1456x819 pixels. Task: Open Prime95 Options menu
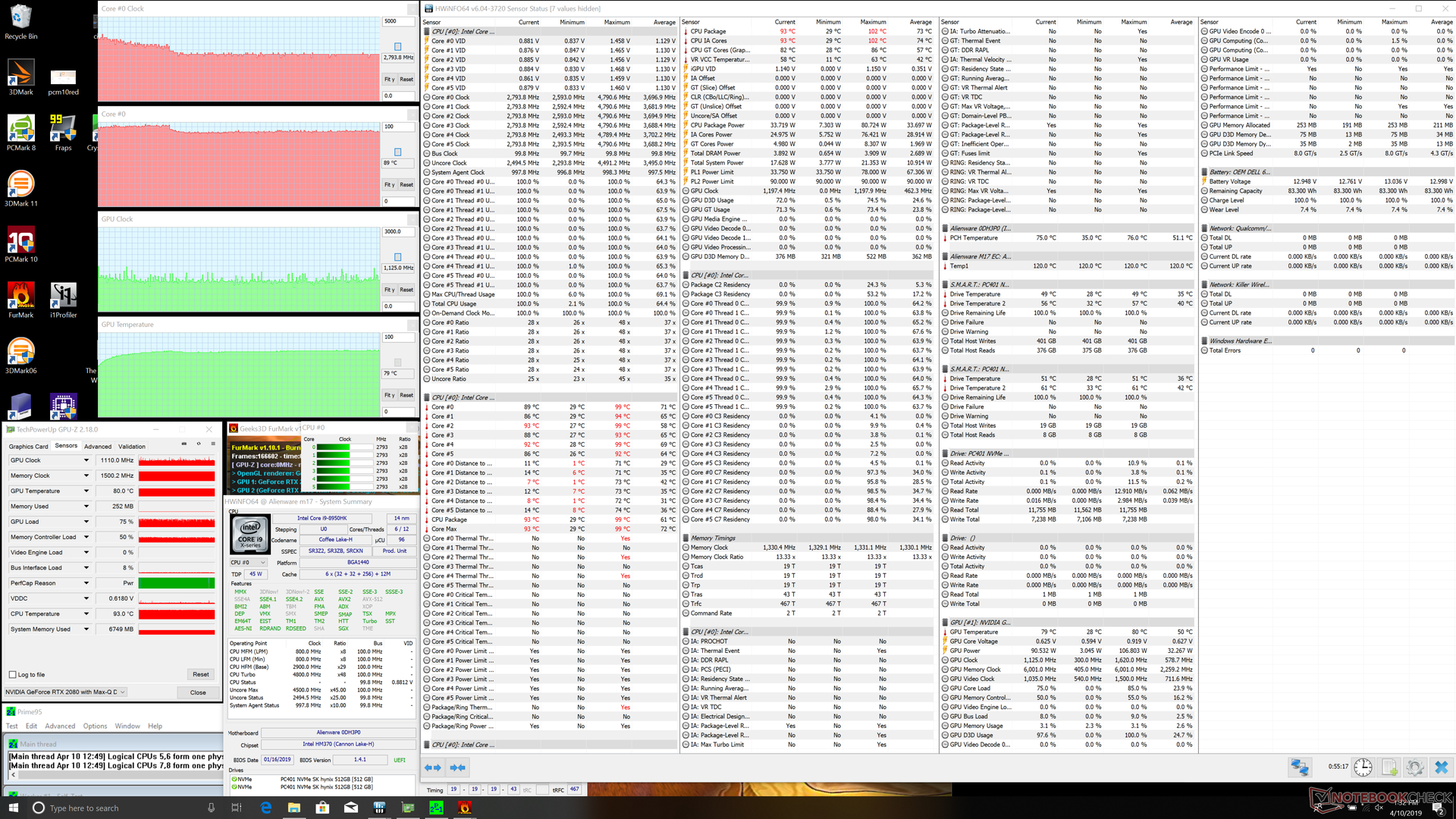click(x=95, y=726)
